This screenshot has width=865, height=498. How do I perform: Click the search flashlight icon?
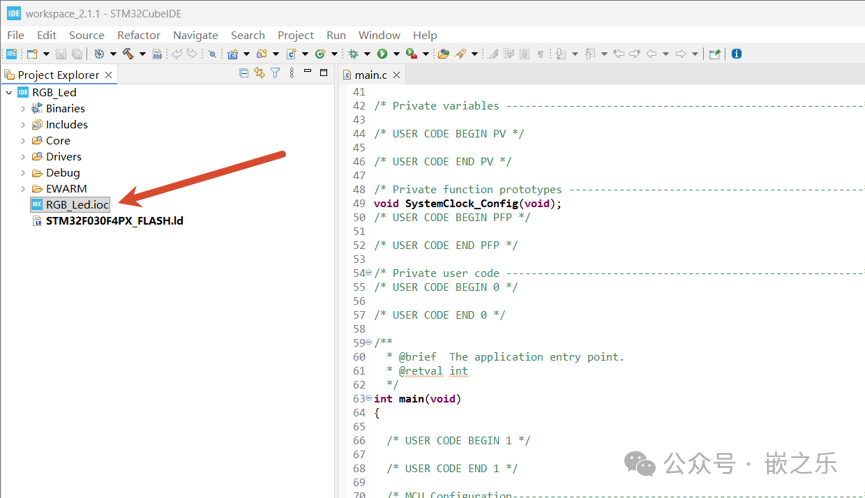460,53
